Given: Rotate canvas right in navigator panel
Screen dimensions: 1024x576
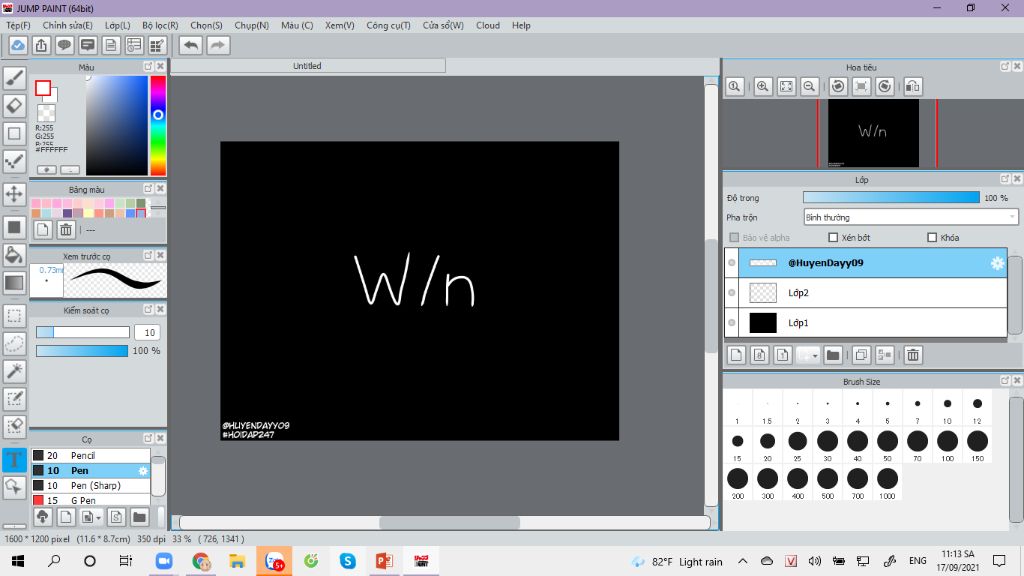Looking at the screenshot, I should pos(885,86).
